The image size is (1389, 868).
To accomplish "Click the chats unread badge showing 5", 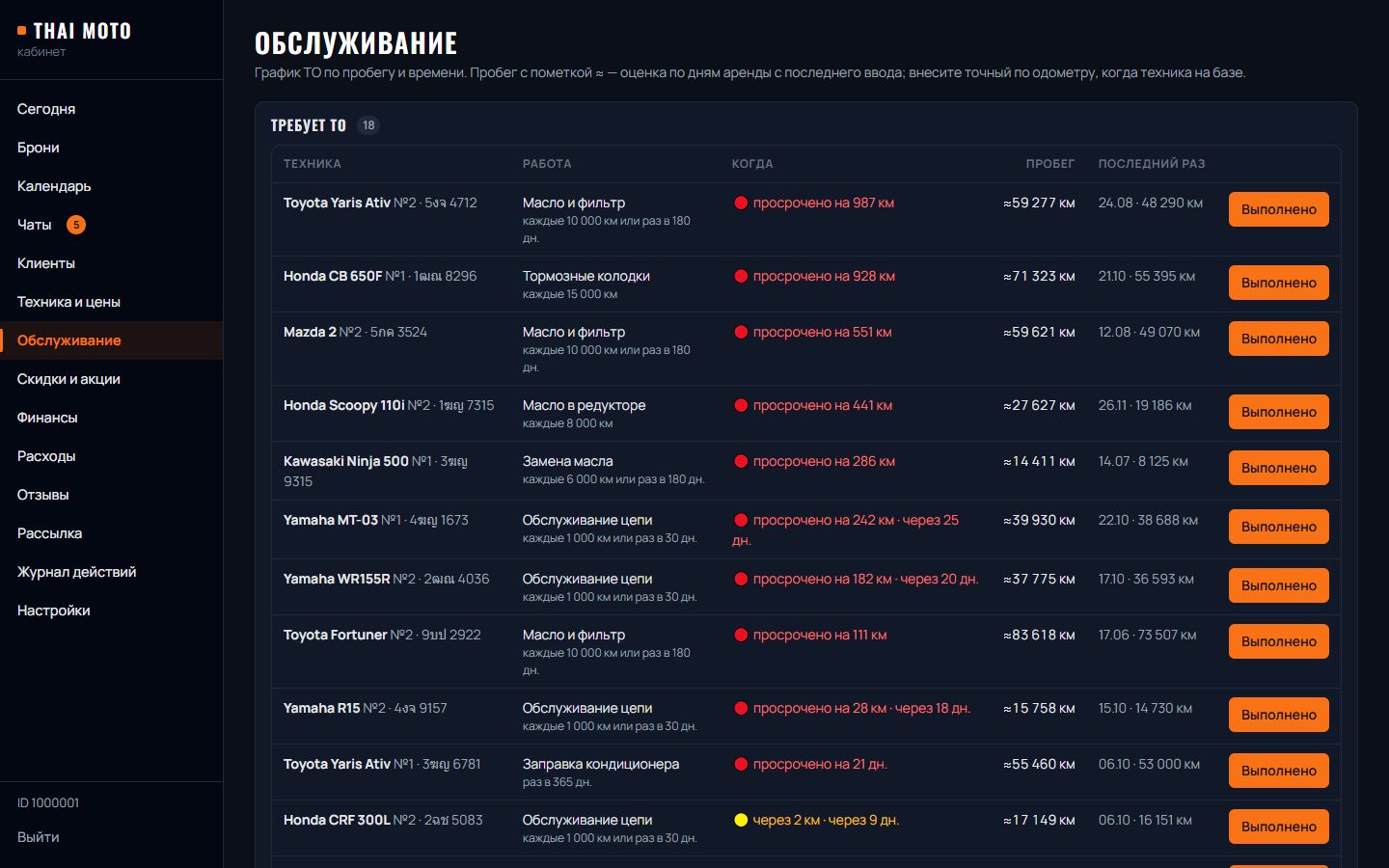I will (76, 225).
